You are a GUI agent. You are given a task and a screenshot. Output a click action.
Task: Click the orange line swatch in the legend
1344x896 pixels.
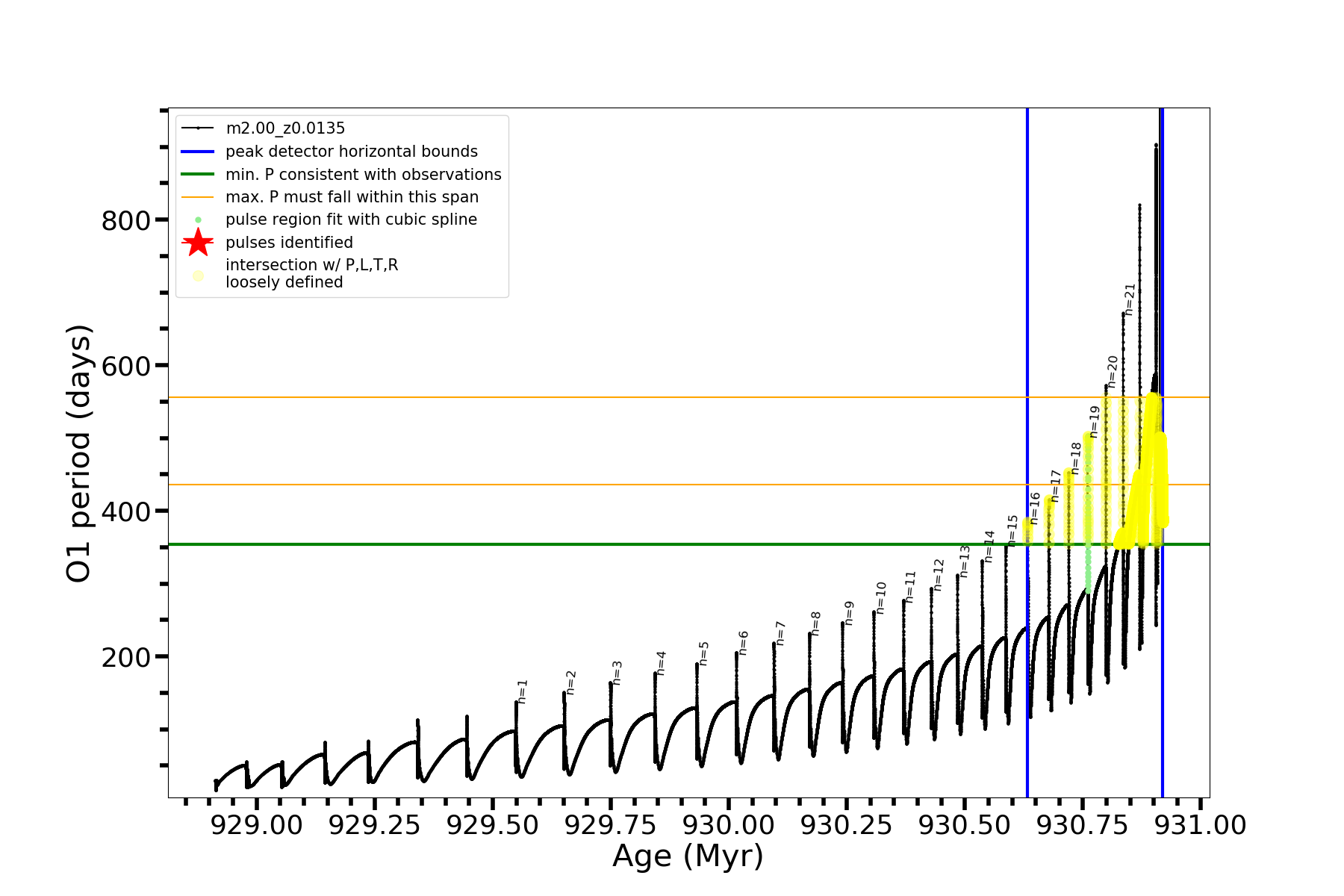198,197
